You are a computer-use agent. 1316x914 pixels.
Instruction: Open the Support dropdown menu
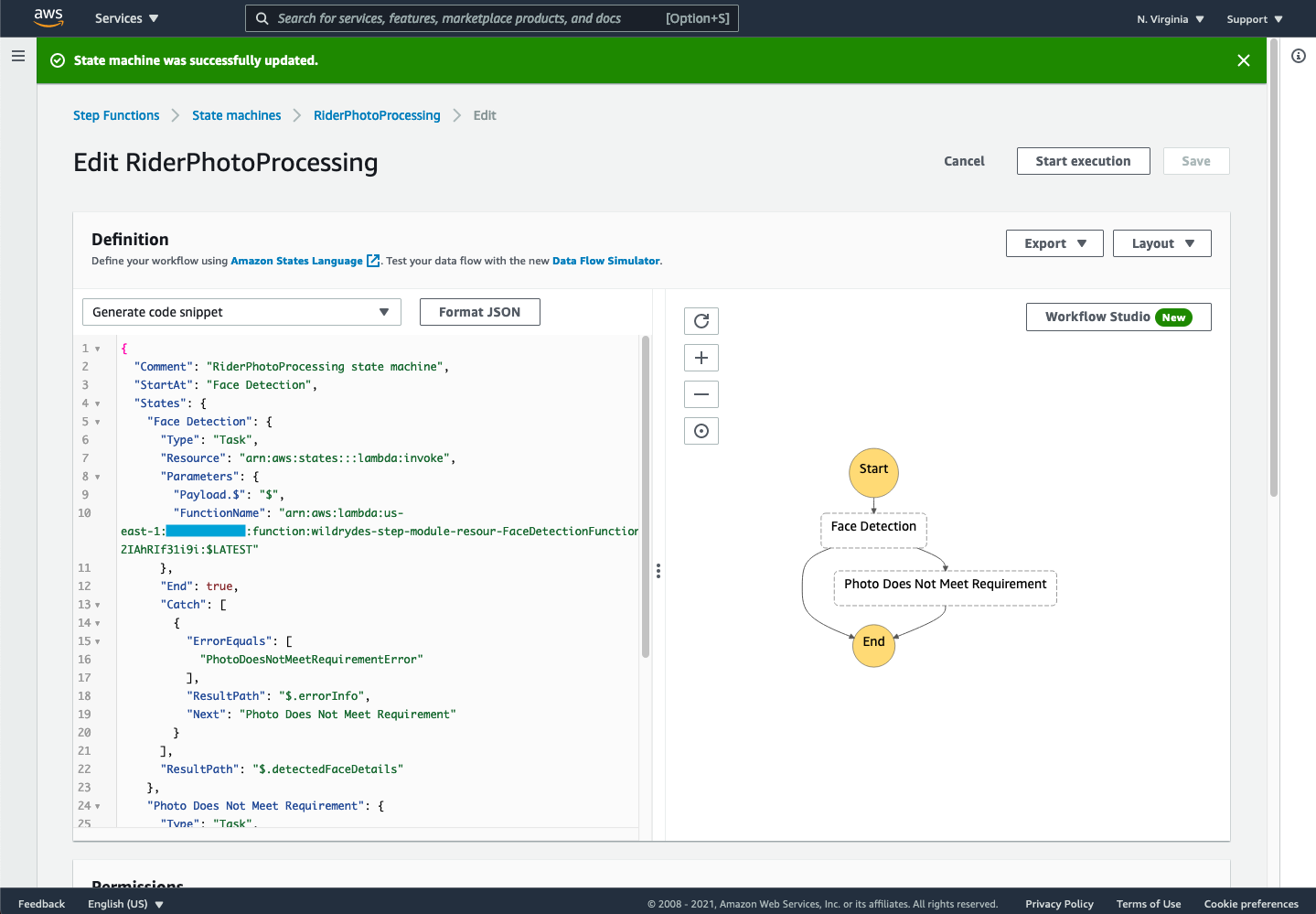coord(1255,19)
